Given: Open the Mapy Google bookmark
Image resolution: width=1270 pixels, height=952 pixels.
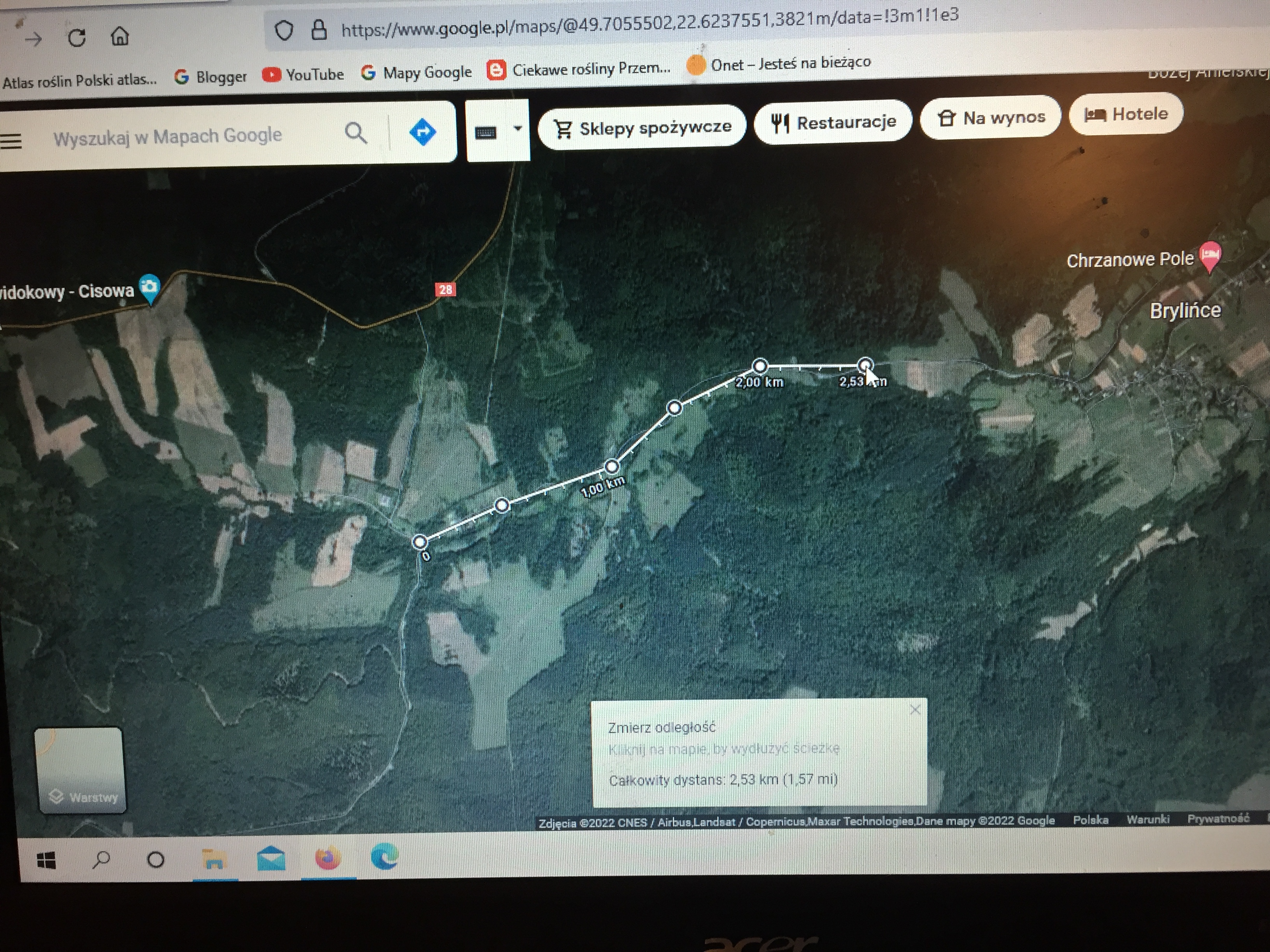Looking at the screenshot, I should click(416, 72).
